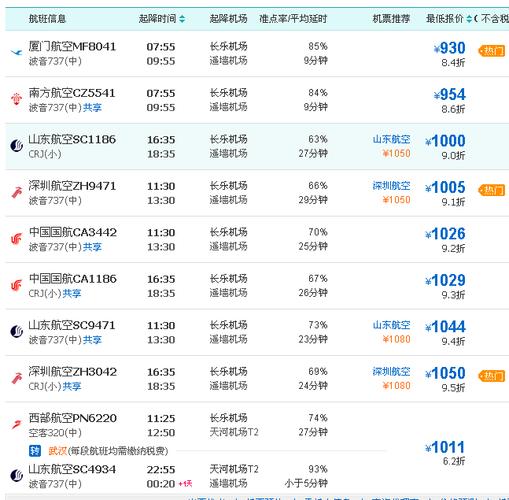Select the ¥954 lowest price
Image resolution: width=509 pixels, height=500 pixels.
click(x=449, y=94)
